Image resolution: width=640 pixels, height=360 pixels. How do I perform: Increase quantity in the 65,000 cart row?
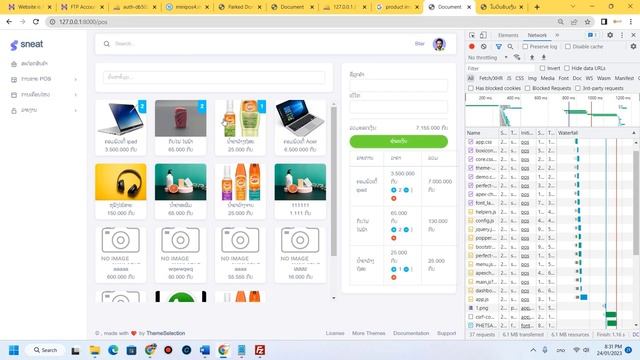[x=393, y=229]
